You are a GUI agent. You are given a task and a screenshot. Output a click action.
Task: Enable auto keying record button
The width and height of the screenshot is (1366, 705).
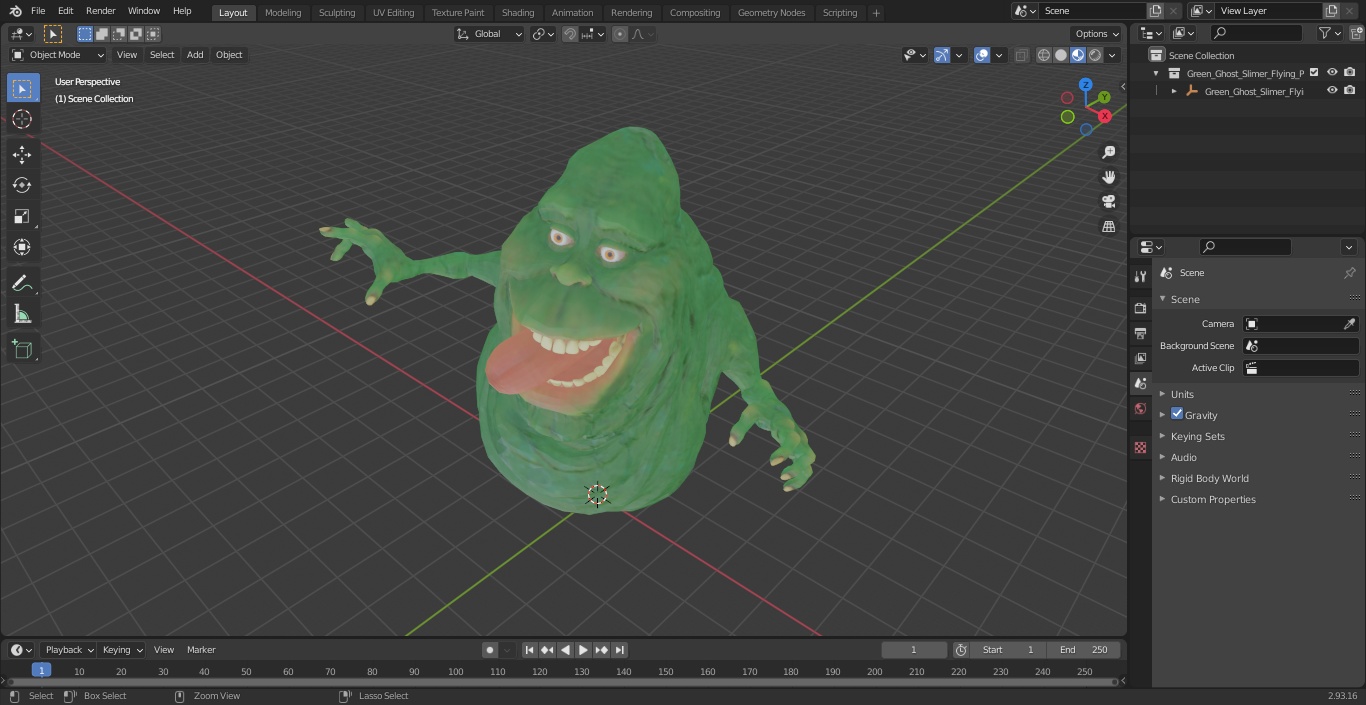490,650
